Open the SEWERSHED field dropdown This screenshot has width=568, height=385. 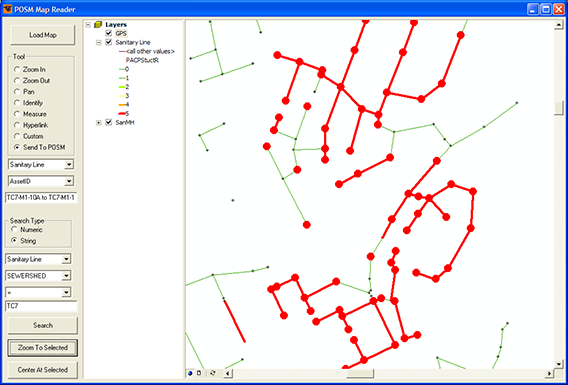(x=66, y=276)
